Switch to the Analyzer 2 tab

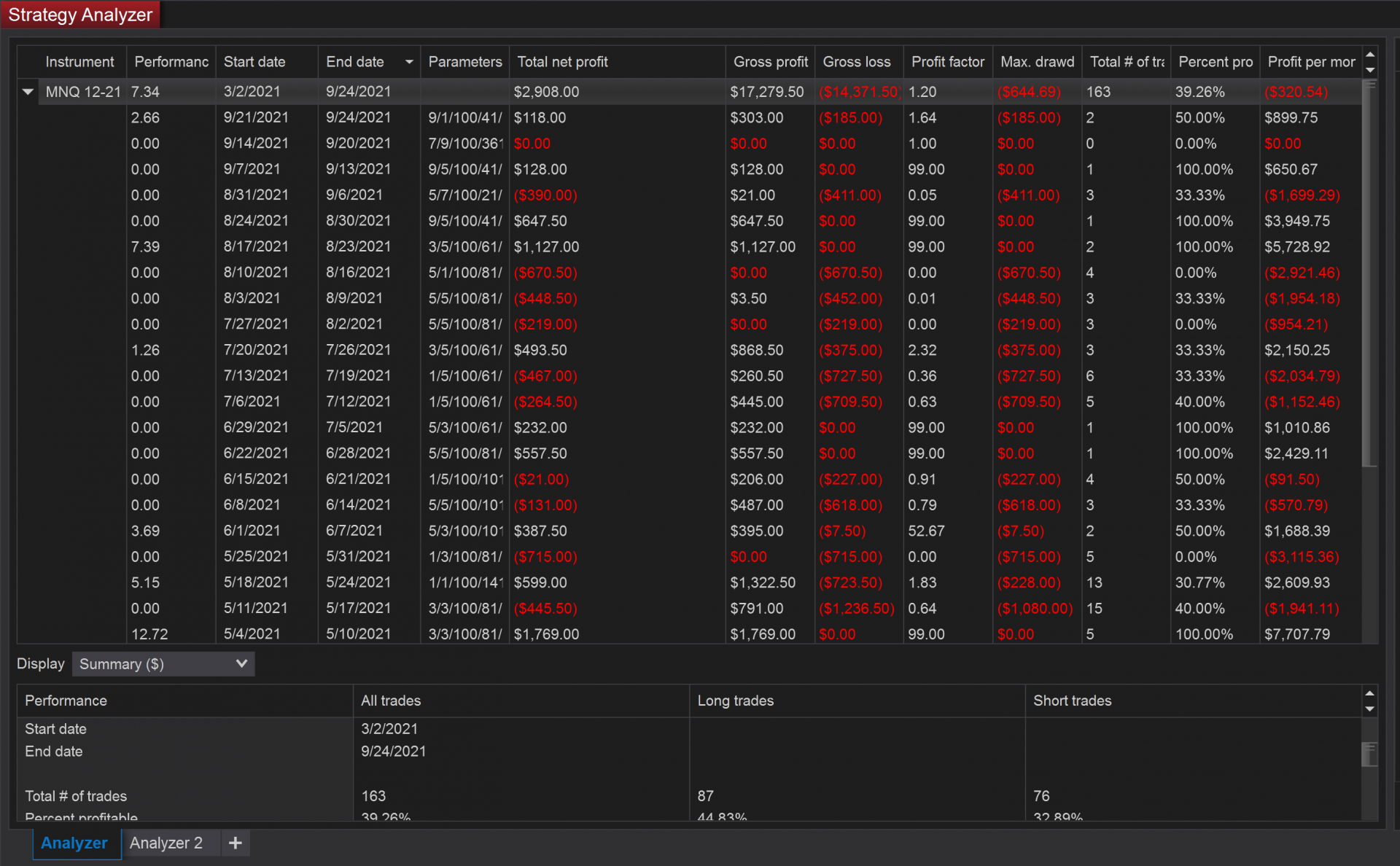[x=166, y=843]
